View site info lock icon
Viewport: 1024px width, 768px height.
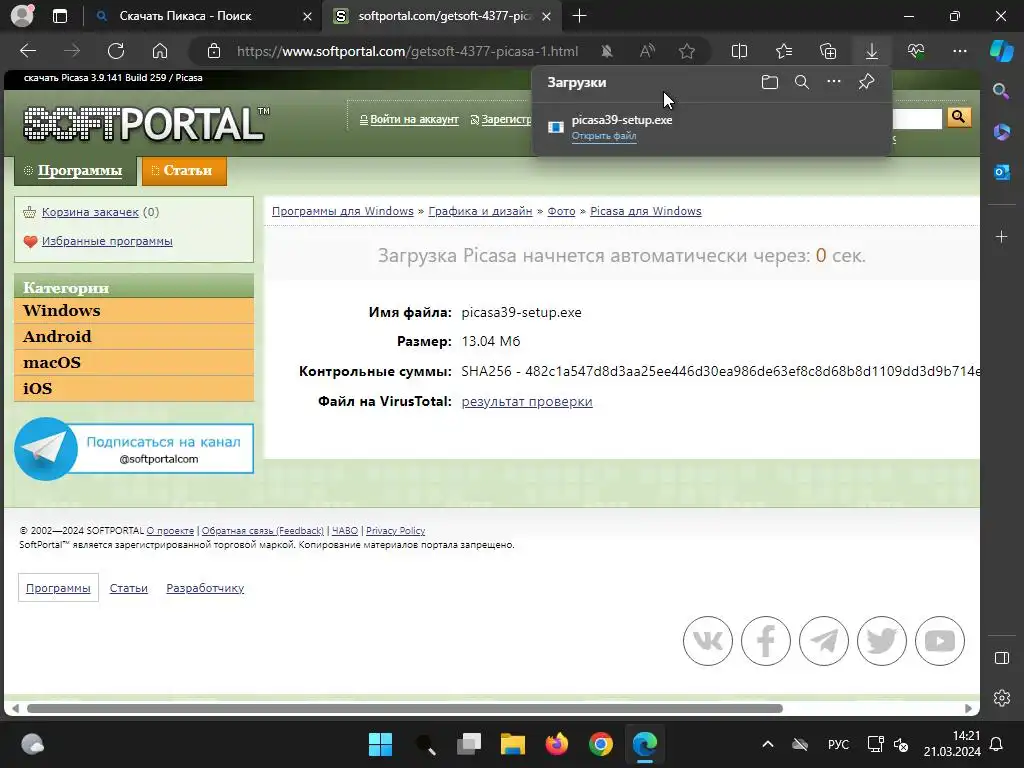pyautogui.click(x=214, y=51)
